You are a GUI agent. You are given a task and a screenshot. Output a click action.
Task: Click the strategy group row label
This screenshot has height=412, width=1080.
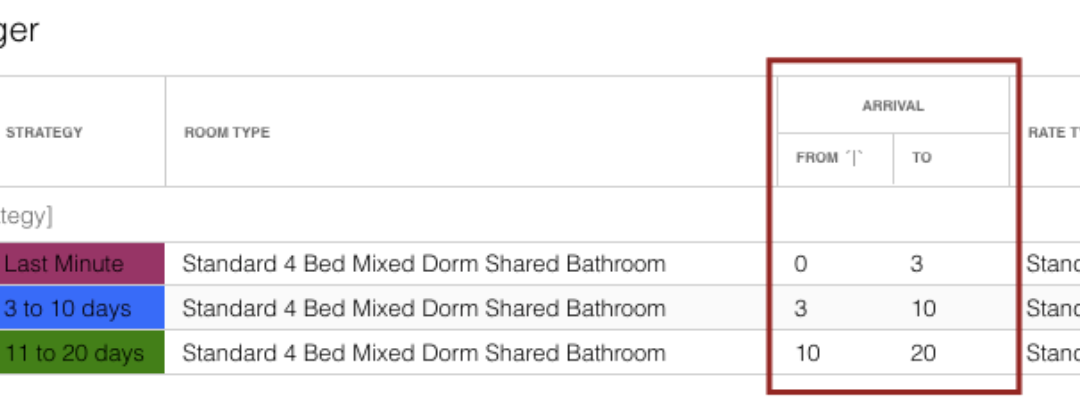[x=26, y=216]
